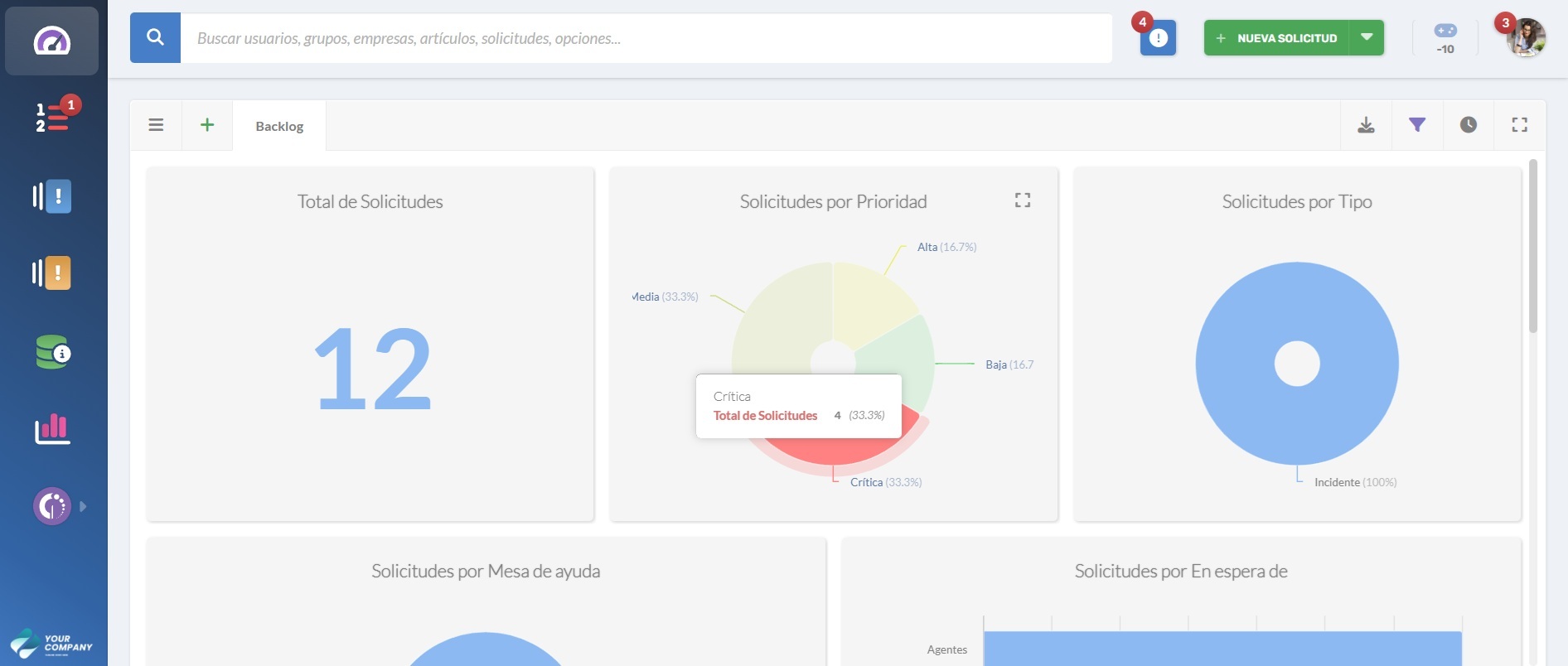1568x666 pixels.
Task: Click the gamification controller -10 icon
Action: coord(1445,38)
